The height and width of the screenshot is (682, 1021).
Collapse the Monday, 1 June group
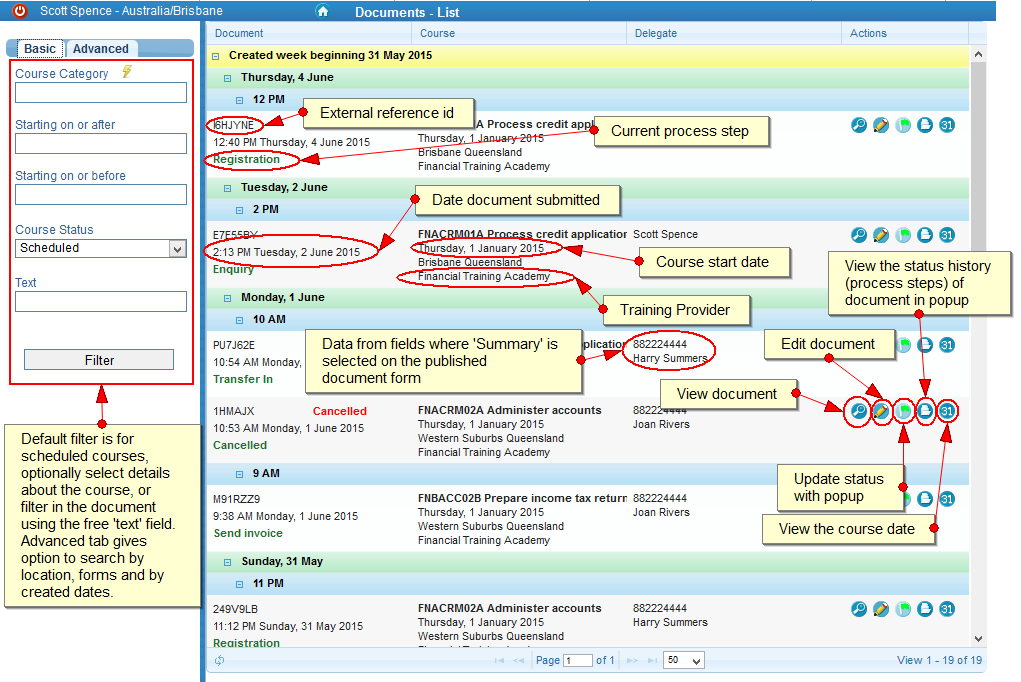coord(227,298)
